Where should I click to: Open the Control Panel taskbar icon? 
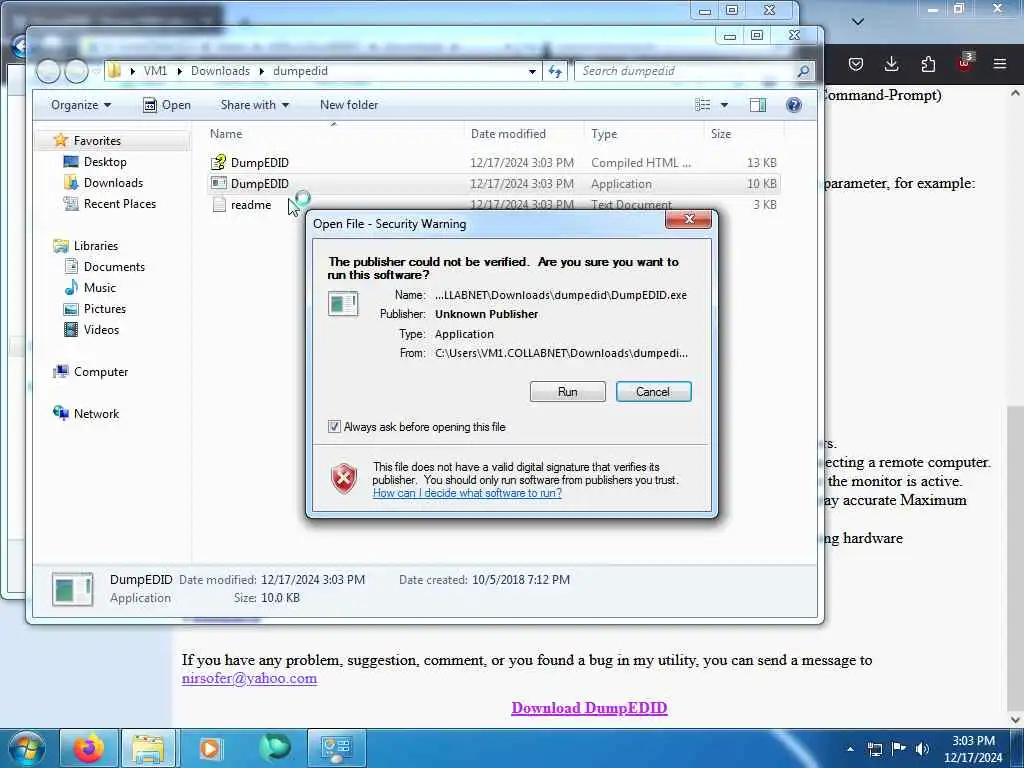[x=337, y=748]
